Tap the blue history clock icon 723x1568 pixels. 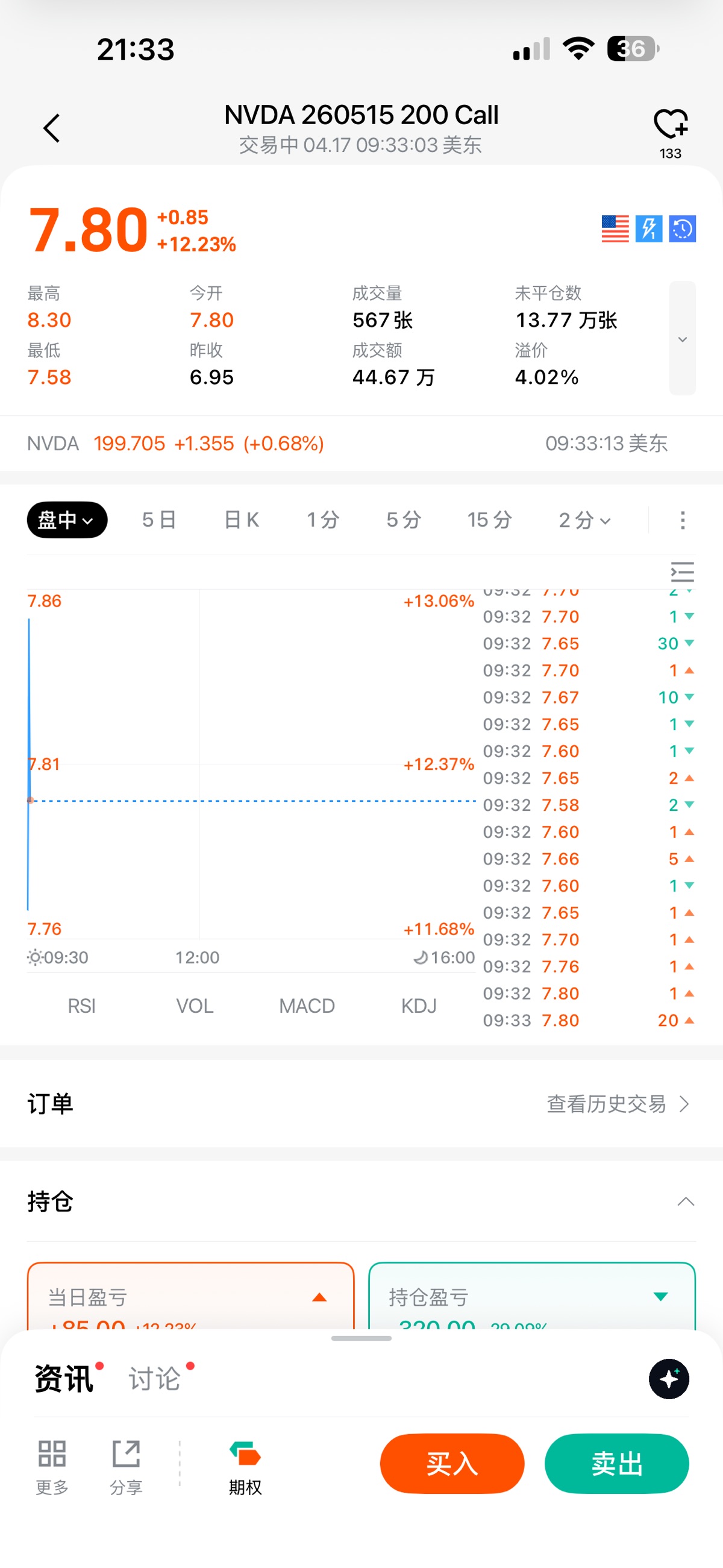point(682,229)
